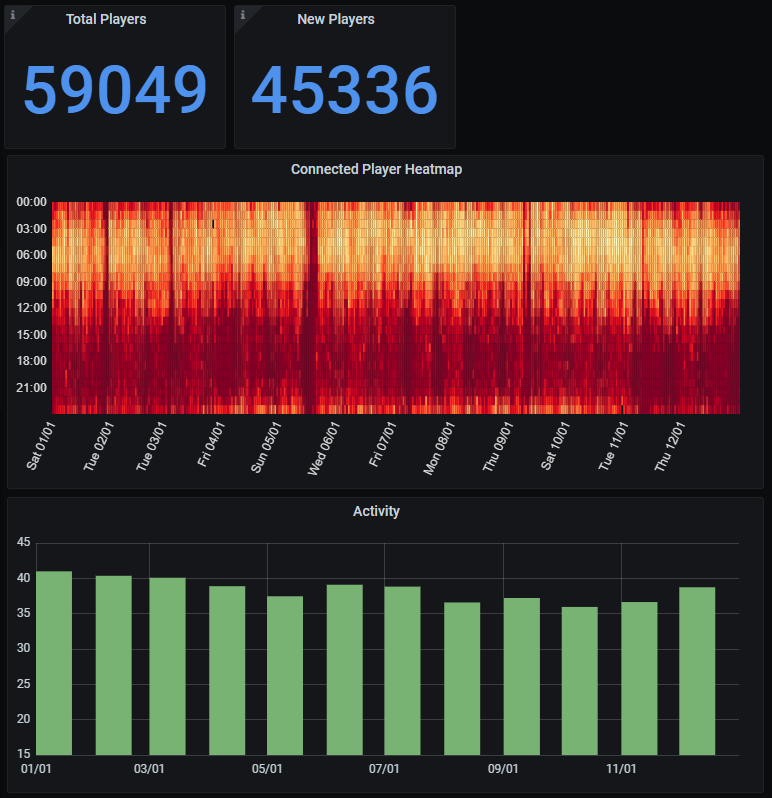This screenshot has width=772, height=798.
Task: Click the 45 value on Activity y-axis
Action: coord(24,543)
